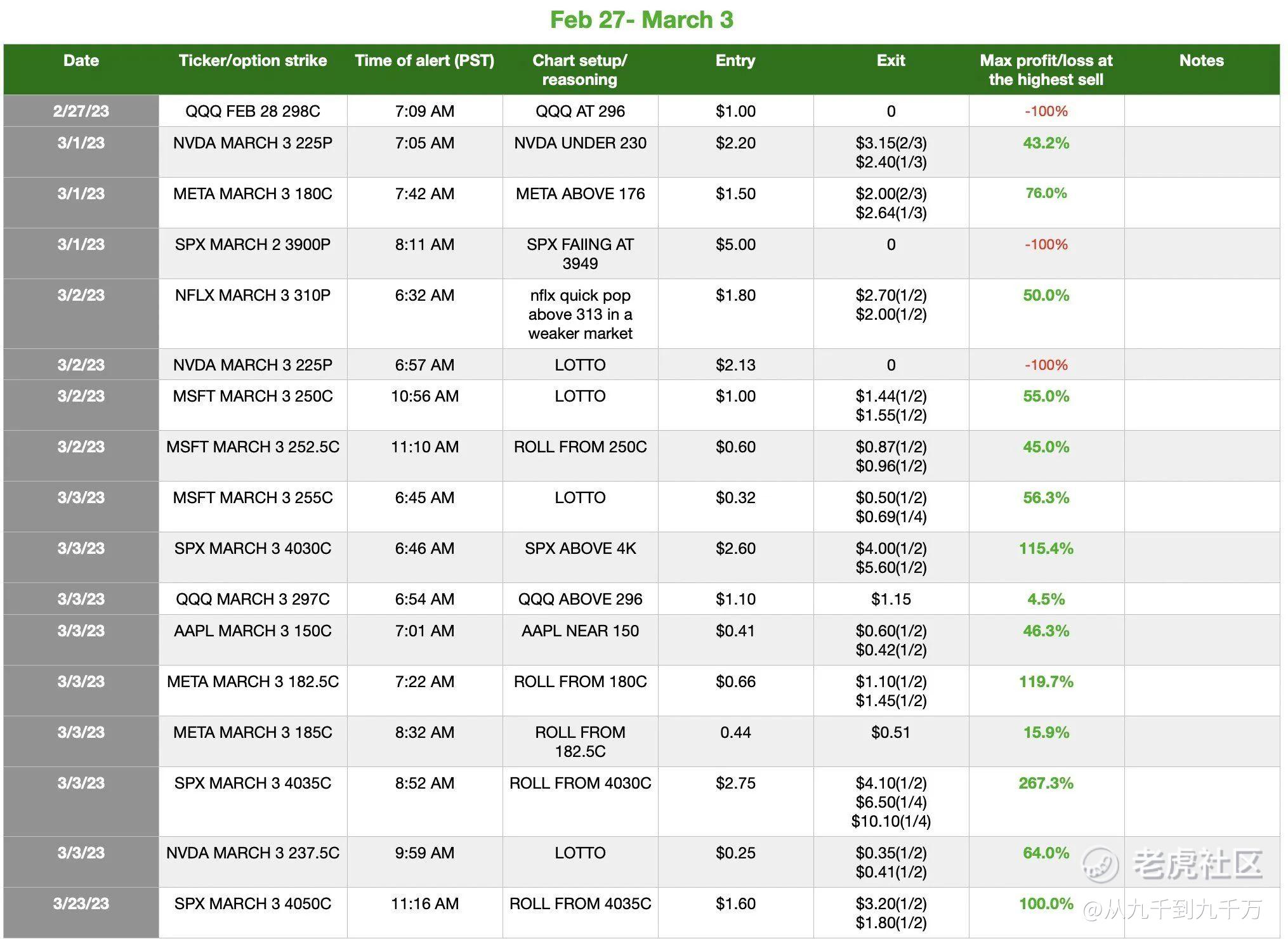This screenshot has width=1288, height=939.
Task: Click the '10:56 AM' alert time
Action: (x=424, y=397)
